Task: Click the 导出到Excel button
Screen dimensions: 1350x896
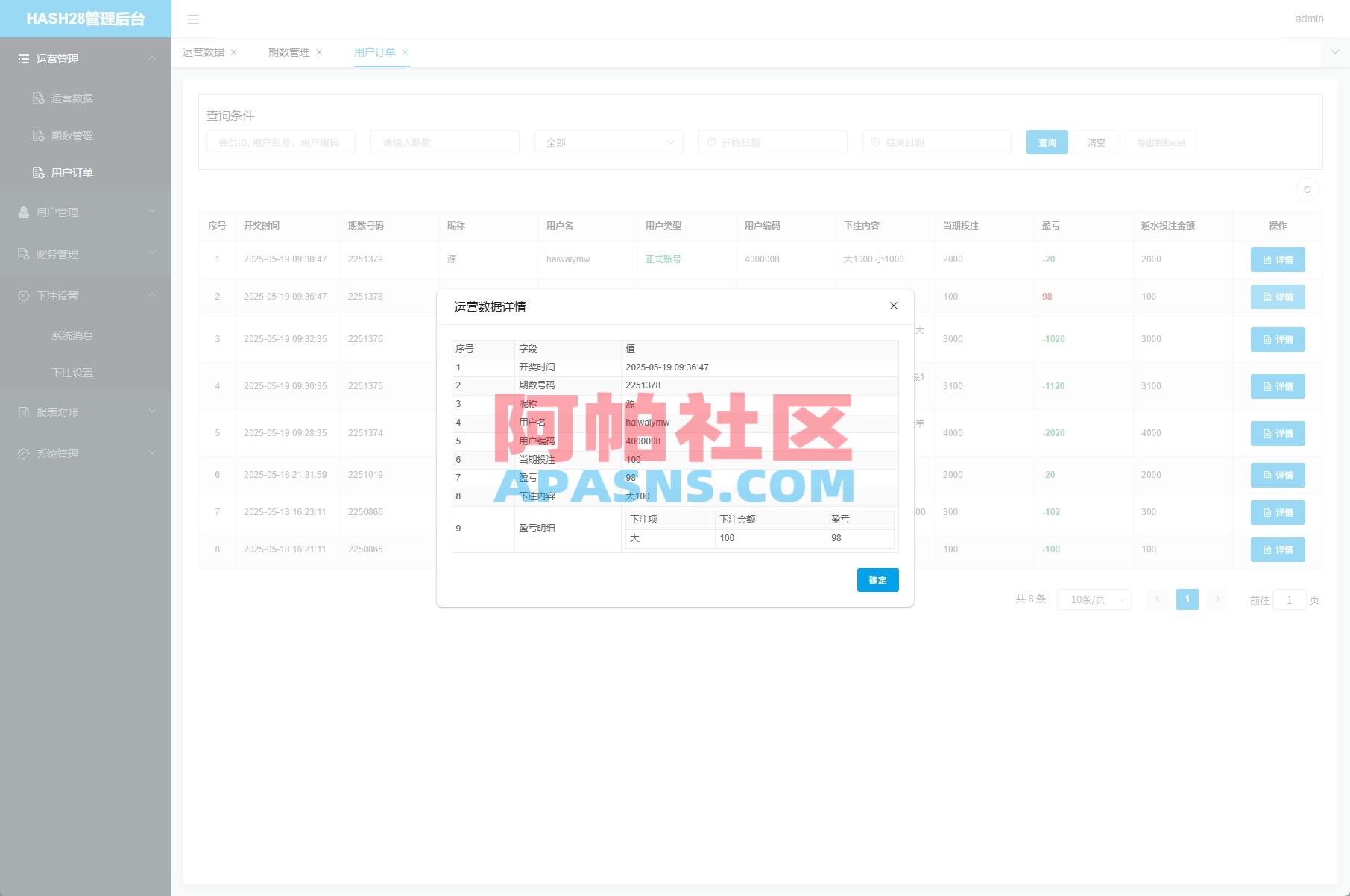Action: click(x=1160, y=142)
